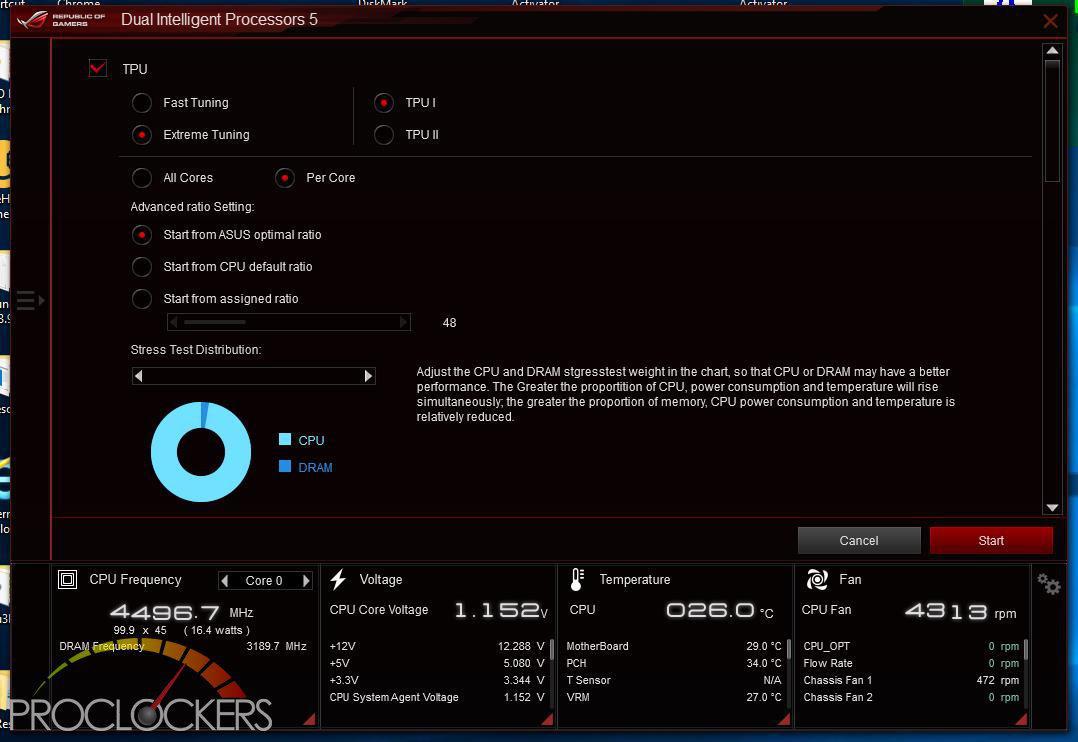Toggle the TPU checkbox
Image resolution: width=1078 pixels, height=742 pixels.
tap(98, 68)
